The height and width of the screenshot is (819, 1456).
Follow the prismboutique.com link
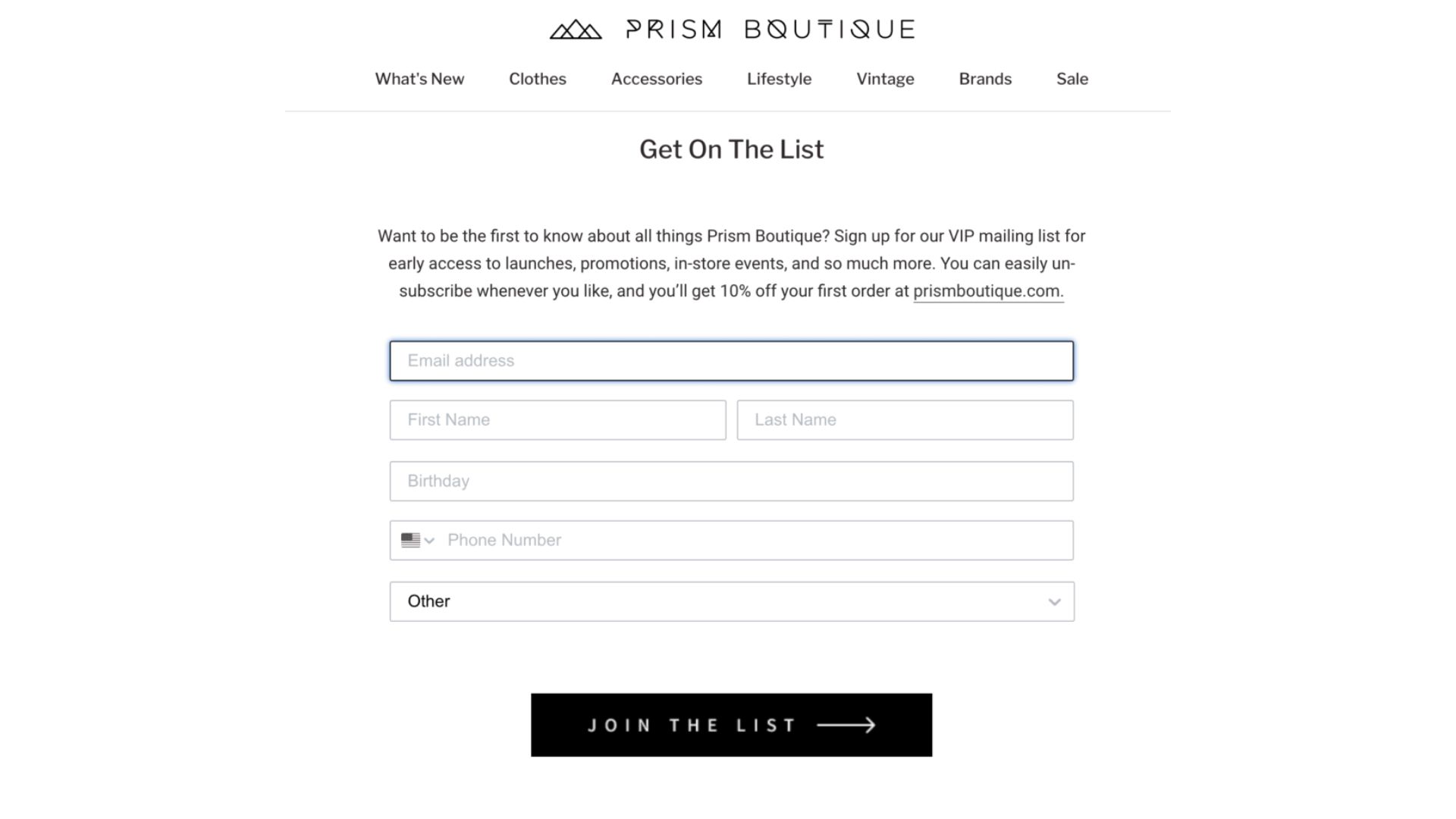(x=988, y=291)
